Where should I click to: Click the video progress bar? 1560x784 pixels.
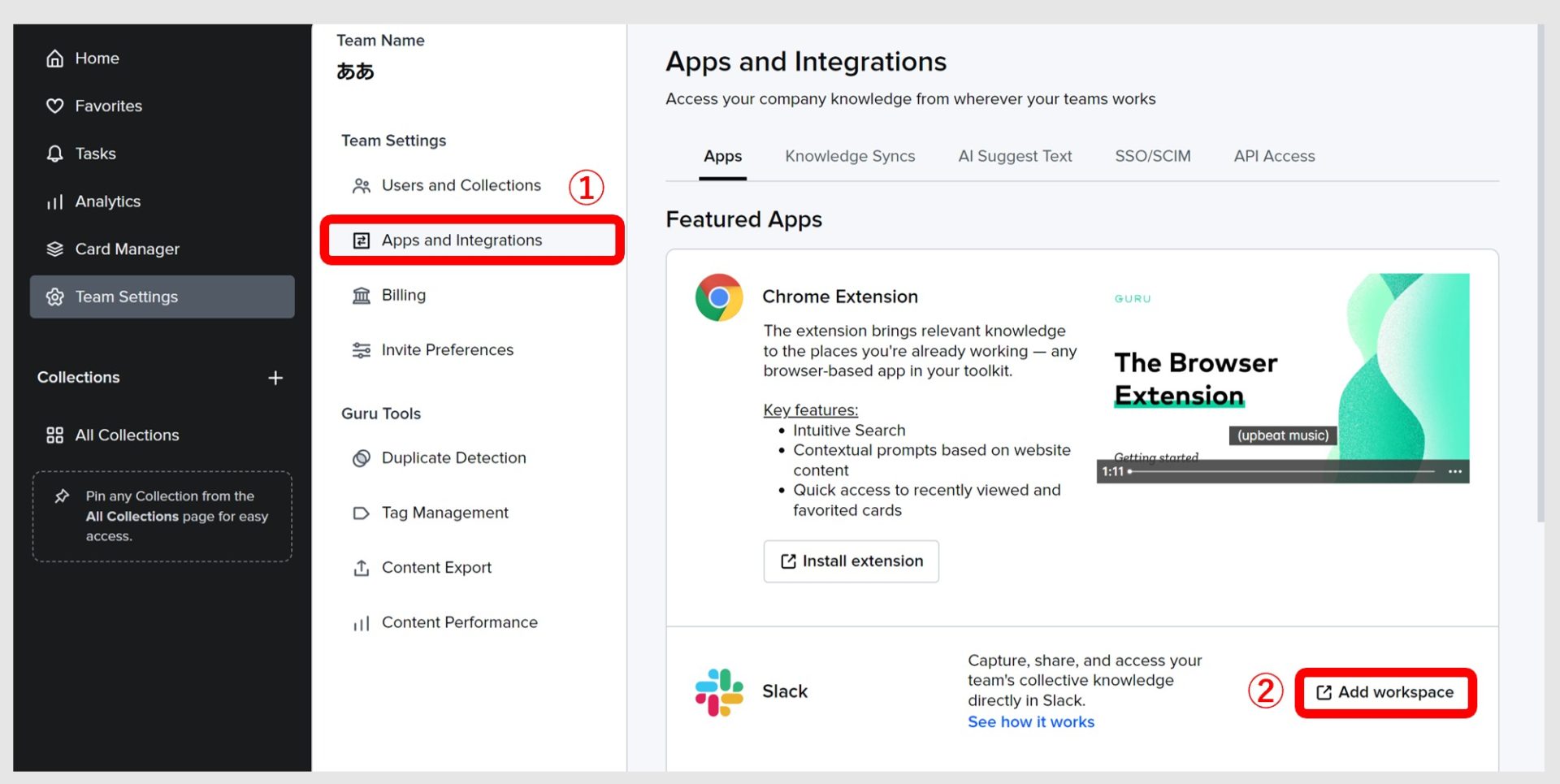tap(1282, 471)
